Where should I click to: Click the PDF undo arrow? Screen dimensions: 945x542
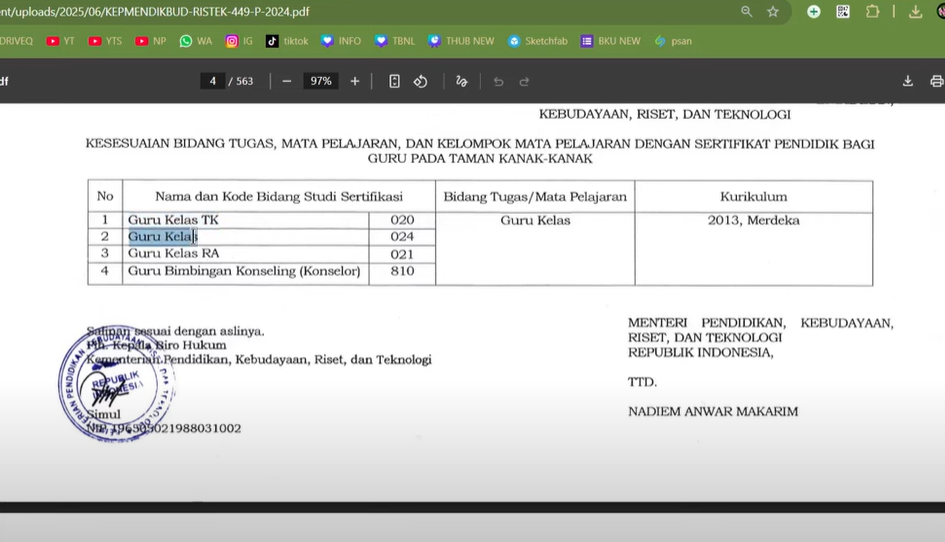[498, 81]
